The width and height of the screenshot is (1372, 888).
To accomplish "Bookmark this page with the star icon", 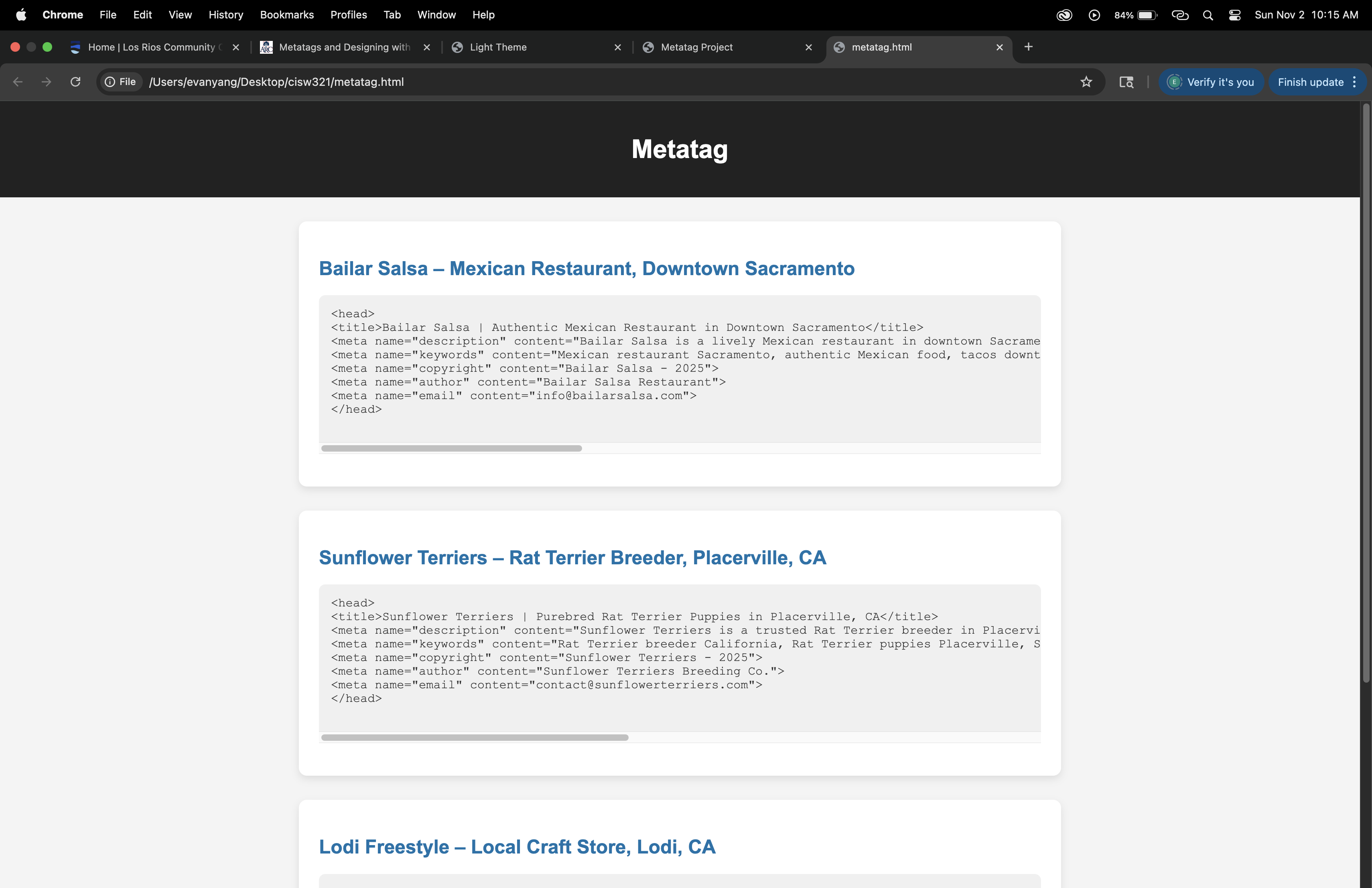I will pos(1086,82).
